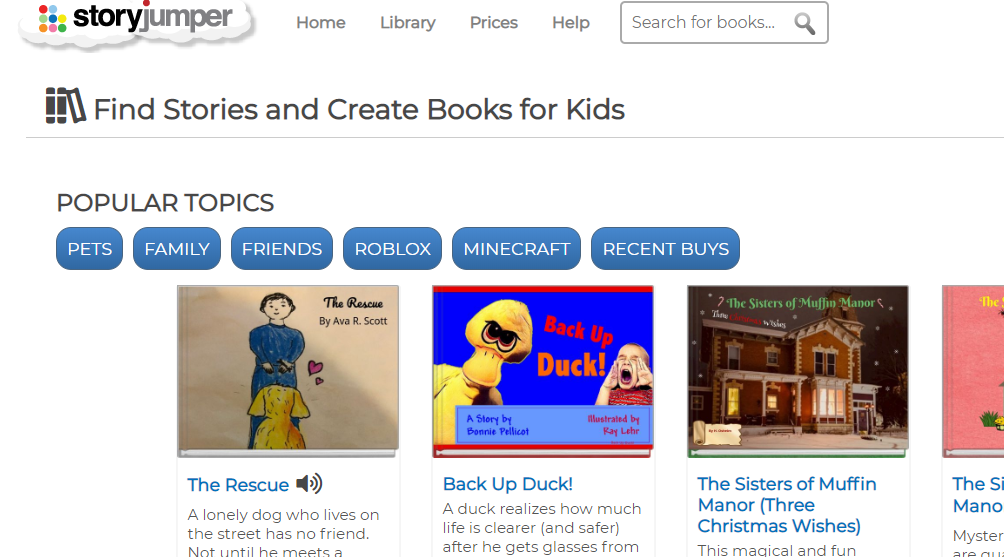
Task: Click the Back Up Duck! title link
Action: [x=508, y=484]
